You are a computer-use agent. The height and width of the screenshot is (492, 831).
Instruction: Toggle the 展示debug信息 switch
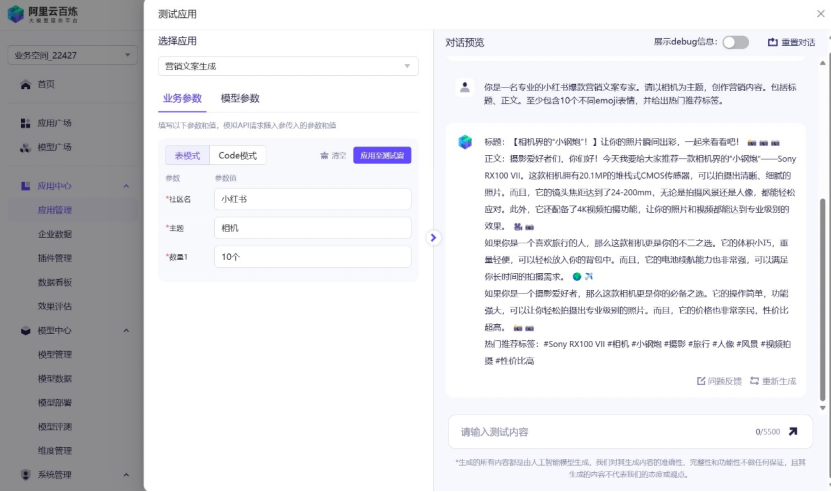[736, 42]
